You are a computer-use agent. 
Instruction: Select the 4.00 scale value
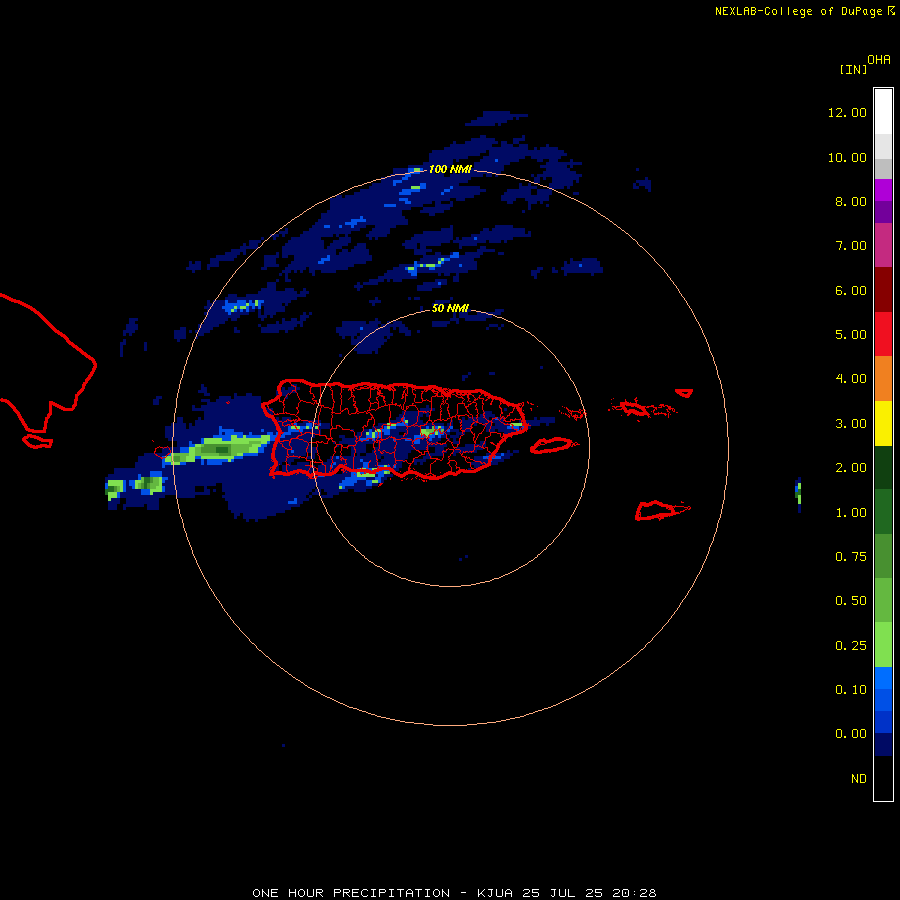click(851, 379)
